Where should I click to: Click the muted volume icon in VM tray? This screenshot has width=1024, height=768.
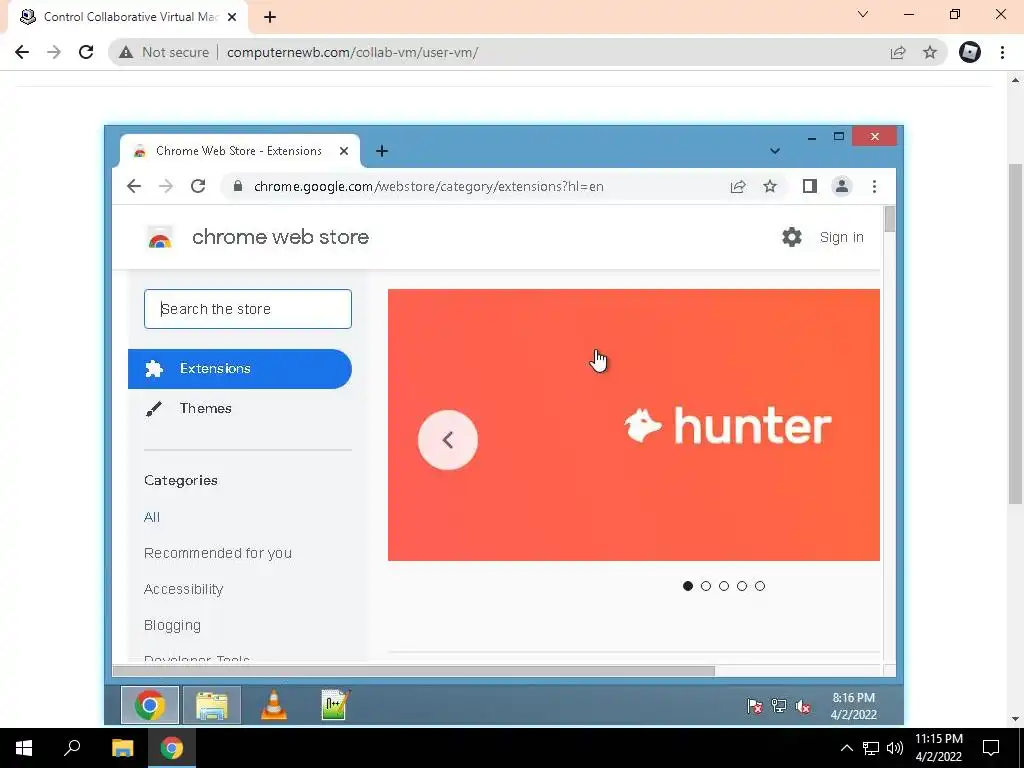[x=803, y=706]
